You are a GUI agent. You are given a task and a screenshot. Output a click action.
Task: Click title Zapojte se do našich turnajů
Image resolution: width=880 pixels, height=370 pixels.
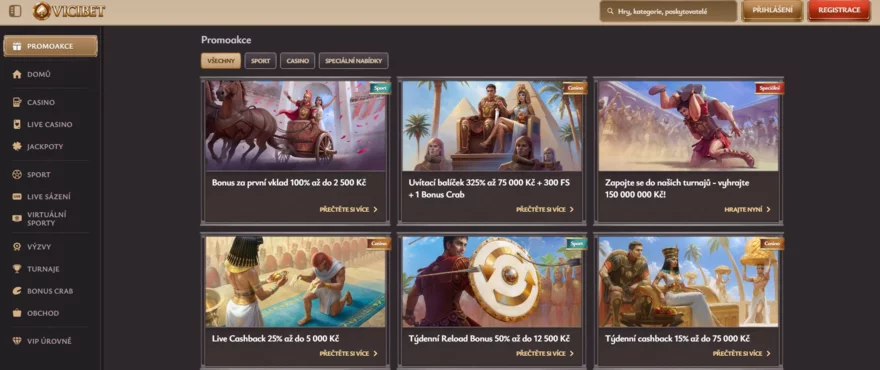(677, 189)
